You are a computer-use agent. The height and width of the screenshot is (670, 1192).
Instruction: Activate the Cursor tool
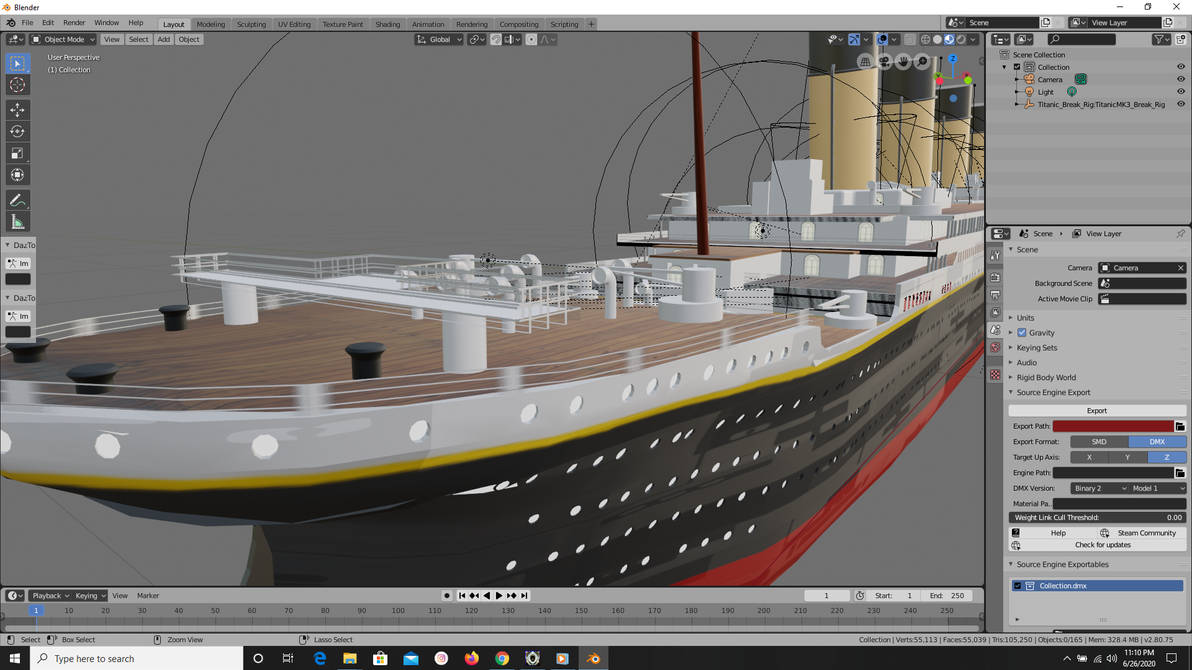[x=17, y=85]
